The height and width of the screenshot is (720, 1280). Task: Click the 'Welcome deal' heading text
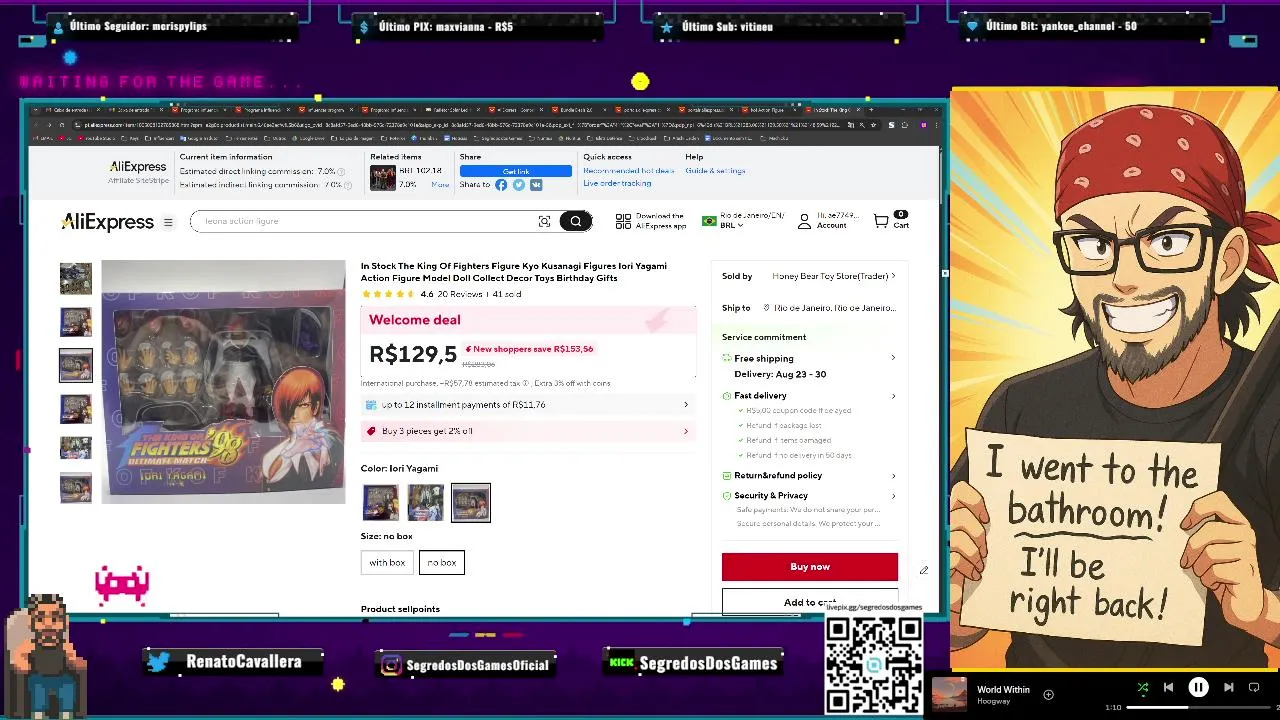pos(415,320)
